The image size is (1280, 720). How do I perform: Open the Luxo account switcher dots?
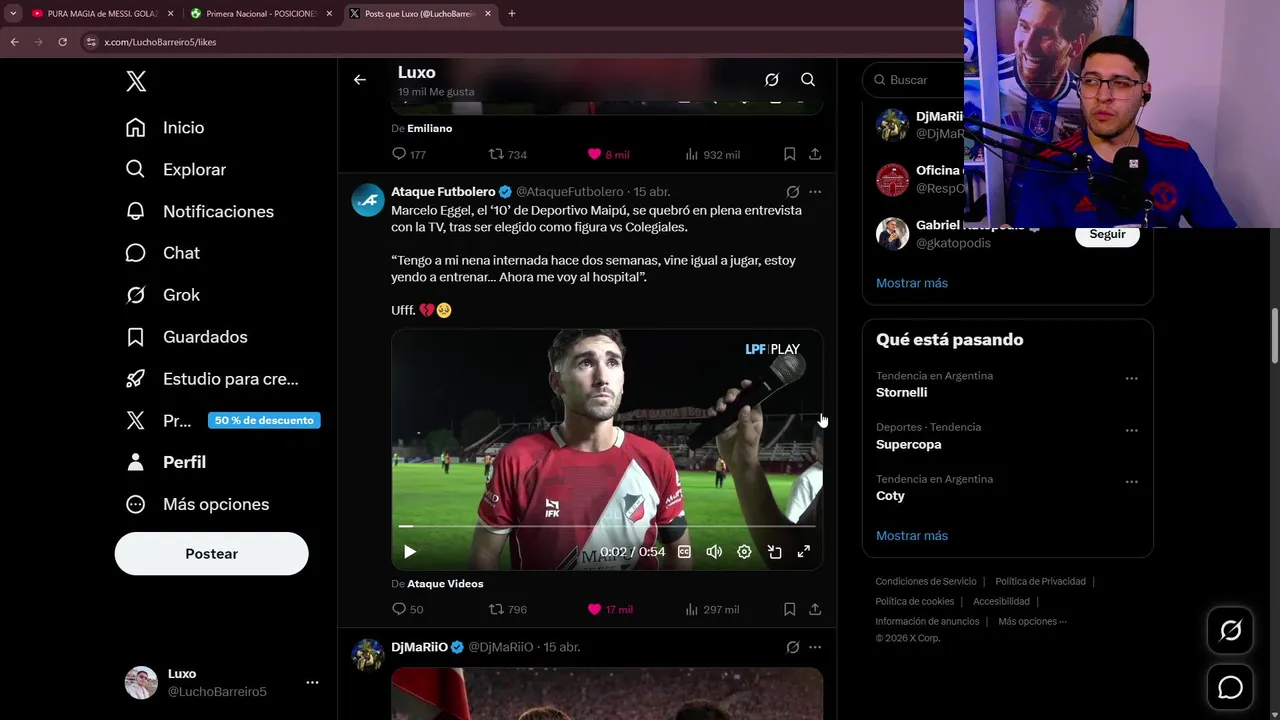[312, 682]
